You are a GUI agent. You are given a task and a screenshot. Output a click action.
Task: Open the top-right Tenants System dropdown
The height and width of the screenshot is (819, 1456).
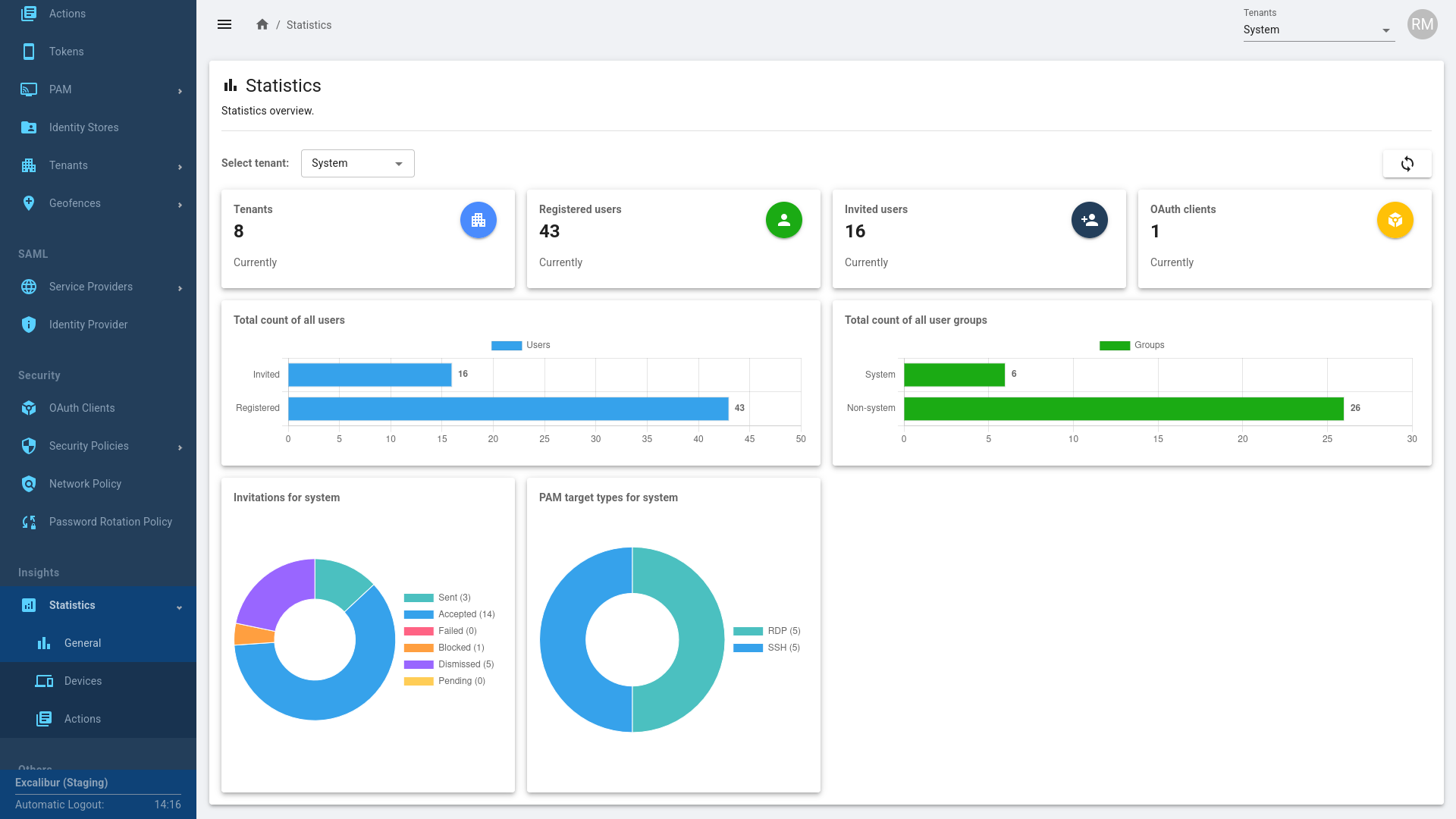pos(1318,30)
